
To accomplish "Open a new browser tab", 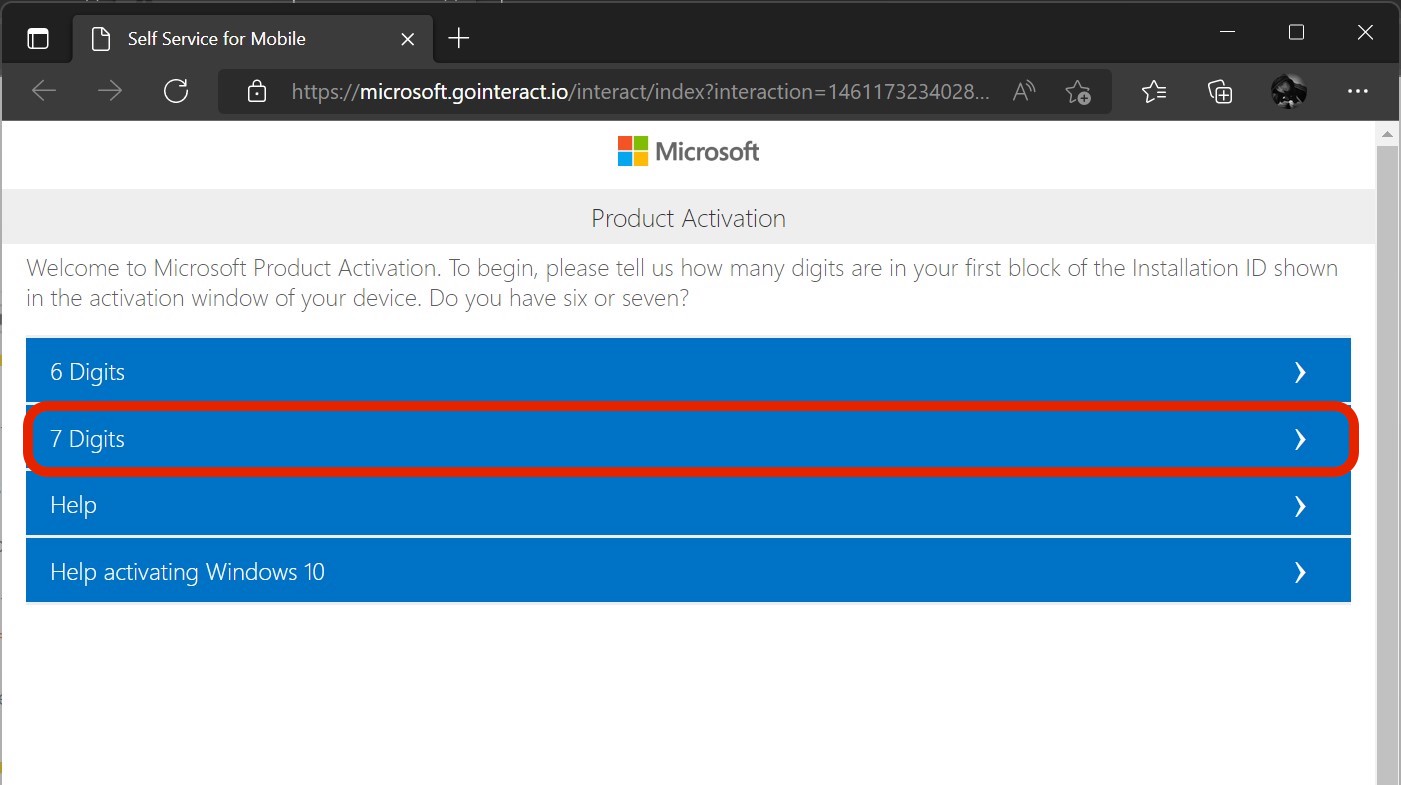I will tap(458, 39).
